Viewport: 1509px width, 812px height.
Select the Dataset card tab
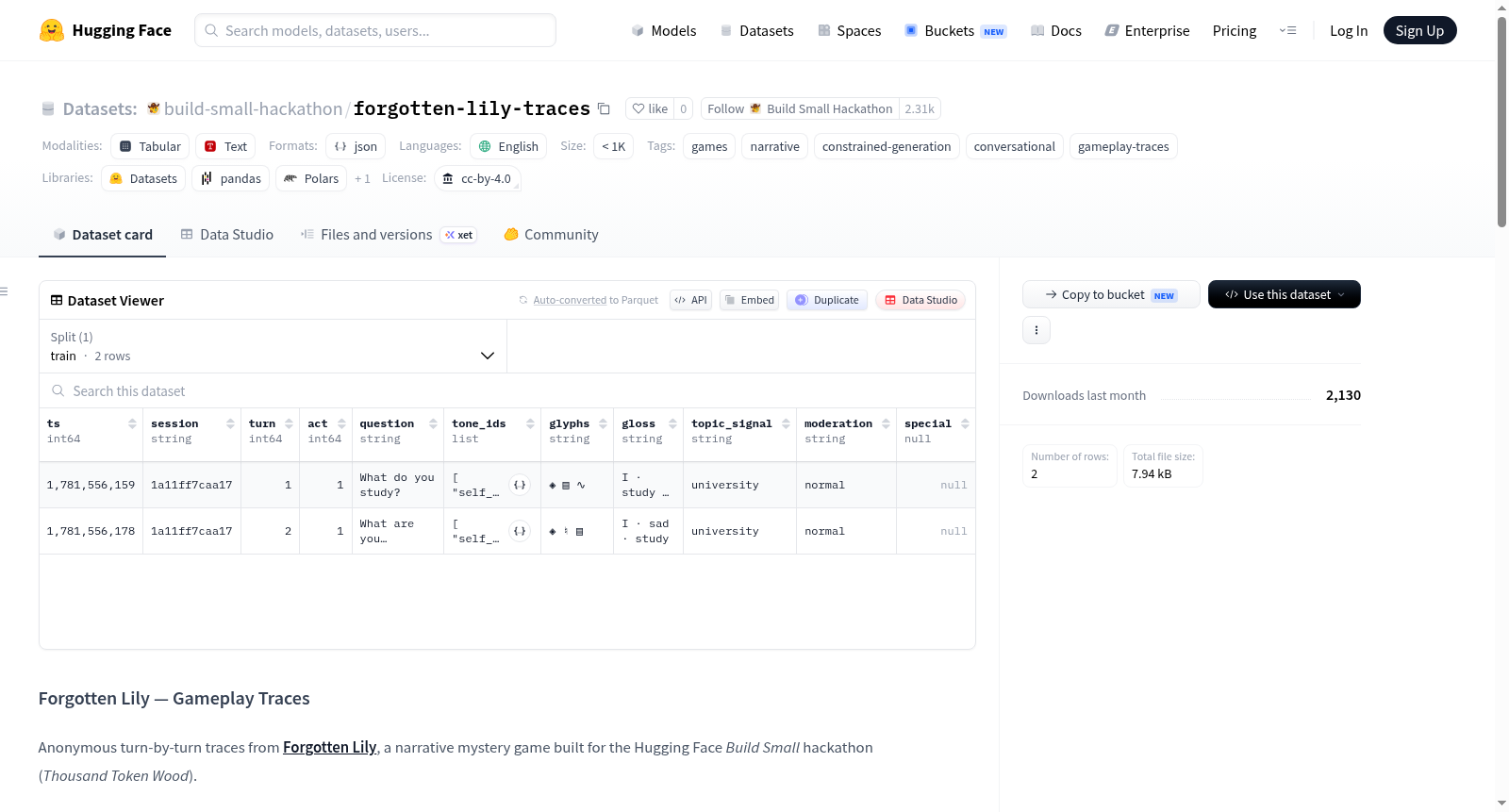click(103, 235)
